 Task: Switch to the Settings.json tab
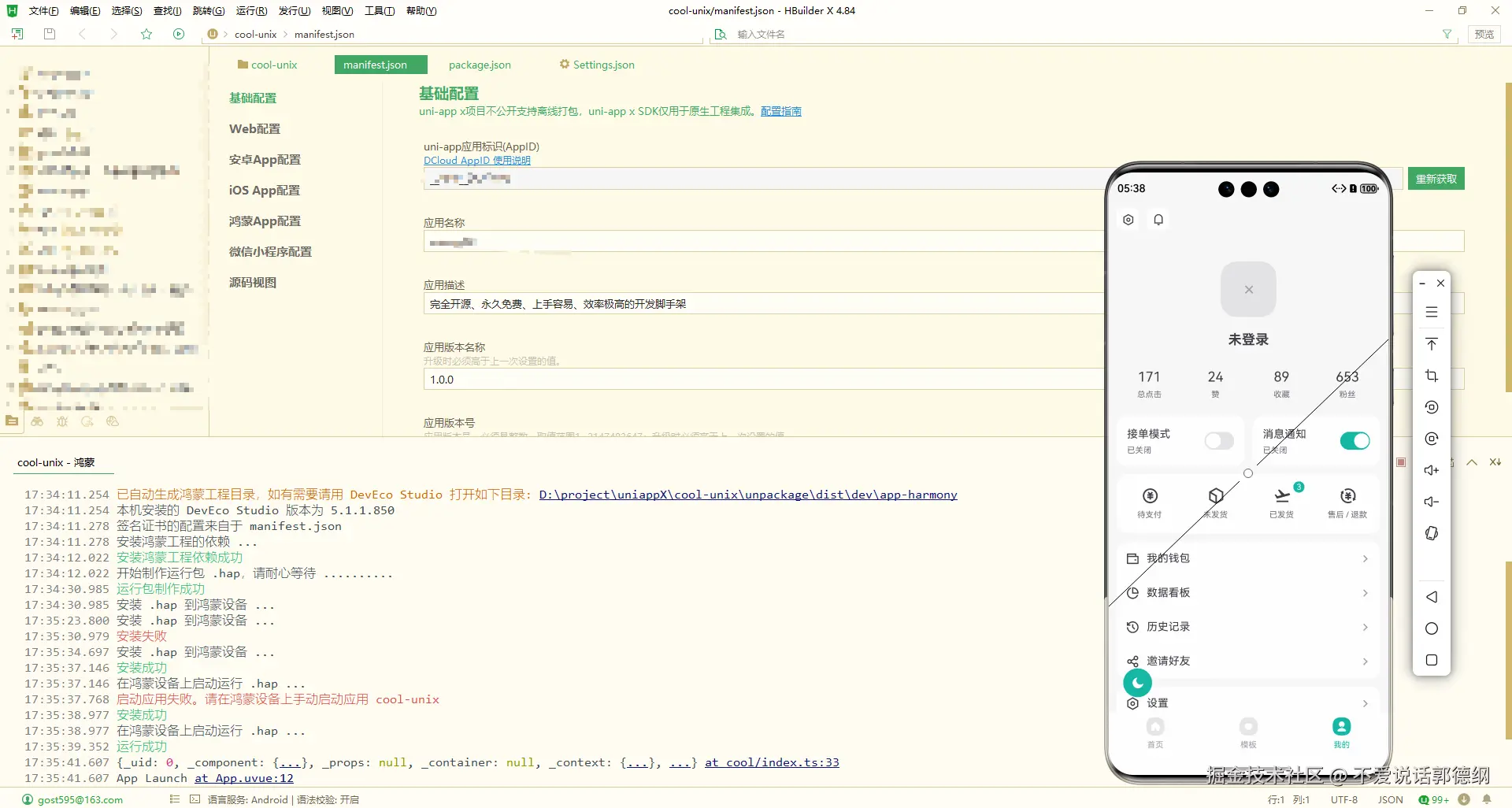coord(597,65)
